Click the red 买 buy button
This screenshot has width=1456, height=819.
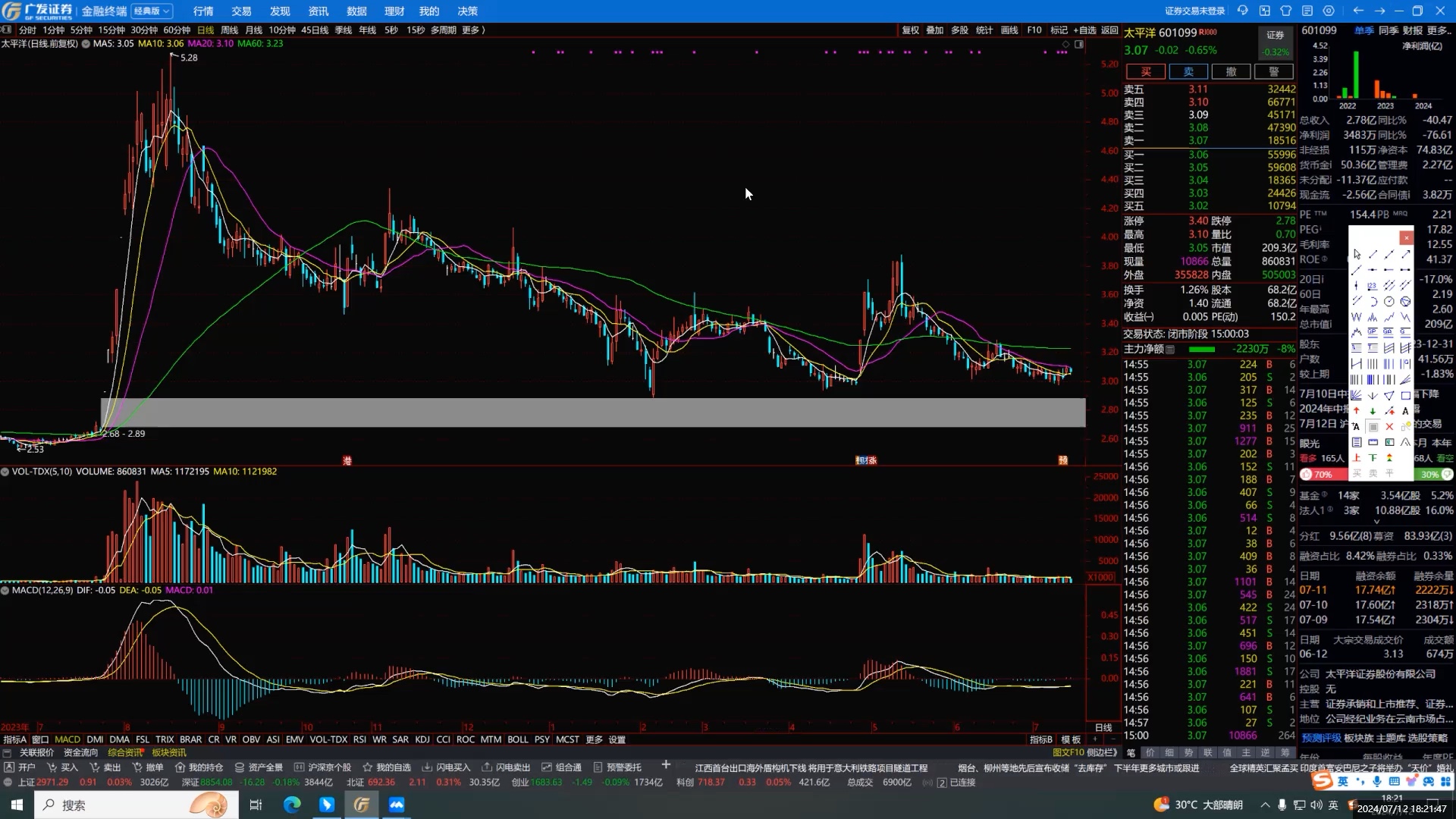click(x=1146, y=71)
